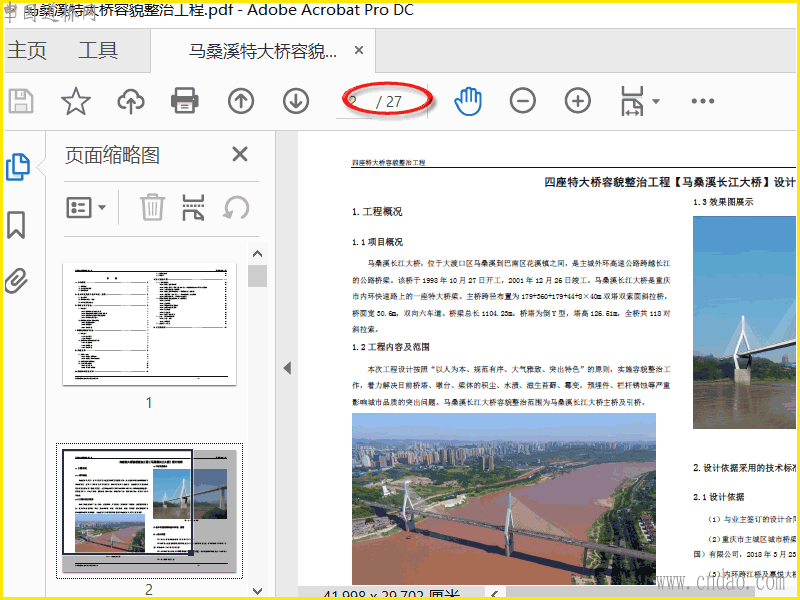The image size is (800, 600).
Task: Go to previous page with up arrow
Action: (x=240, y=101)
